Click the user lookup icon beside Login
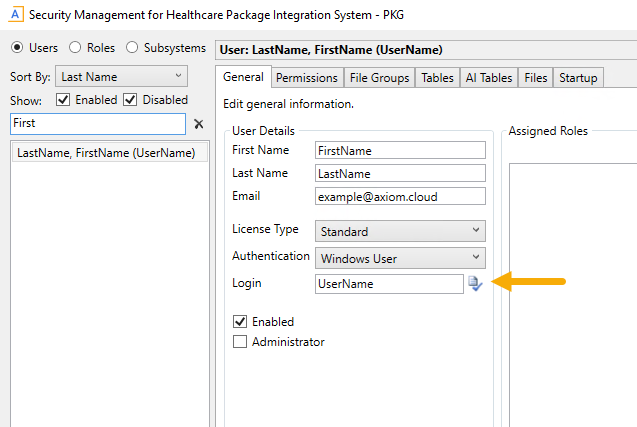The image size is (637, 427). click(x=475, y=284)
